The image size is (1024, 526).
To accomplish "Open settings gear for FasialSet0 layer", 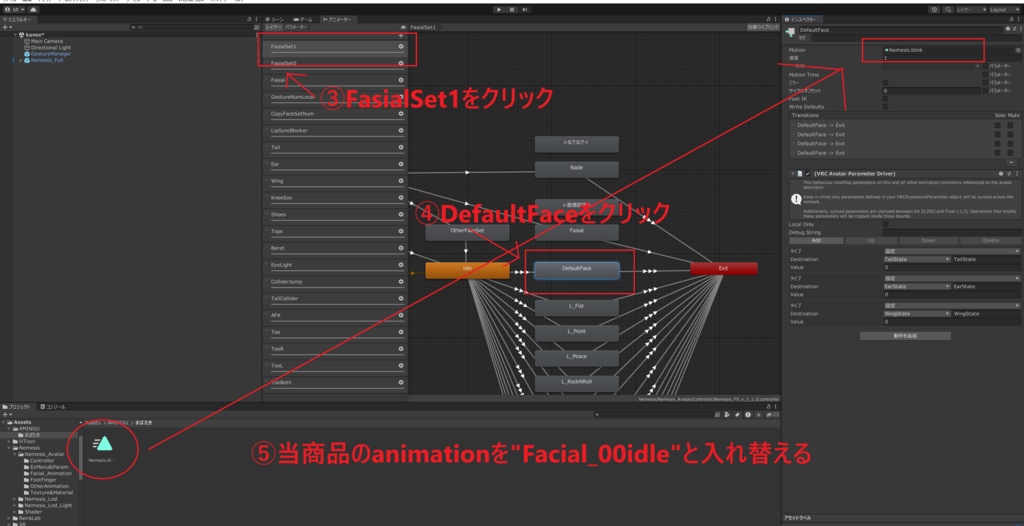I will pyautogui.click(x=400, y=63).
